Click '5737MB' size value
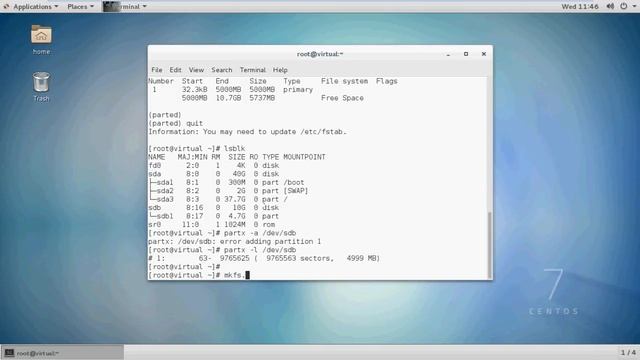 coord(262,98)
